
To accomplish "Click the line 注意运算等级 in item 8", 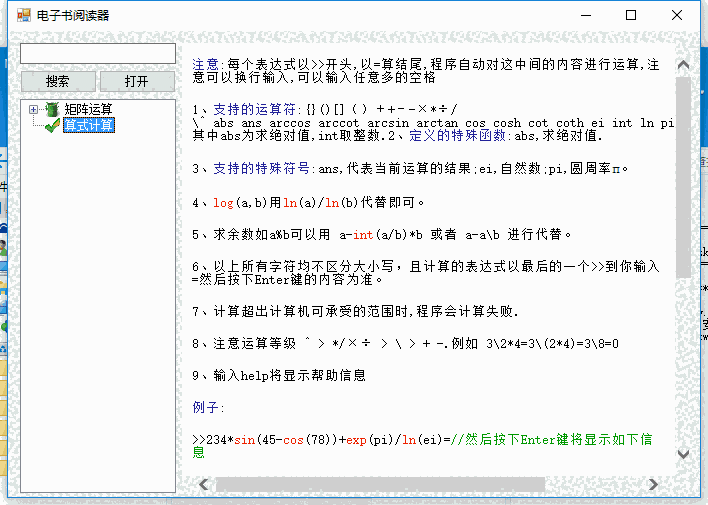I will pos(405,344).
